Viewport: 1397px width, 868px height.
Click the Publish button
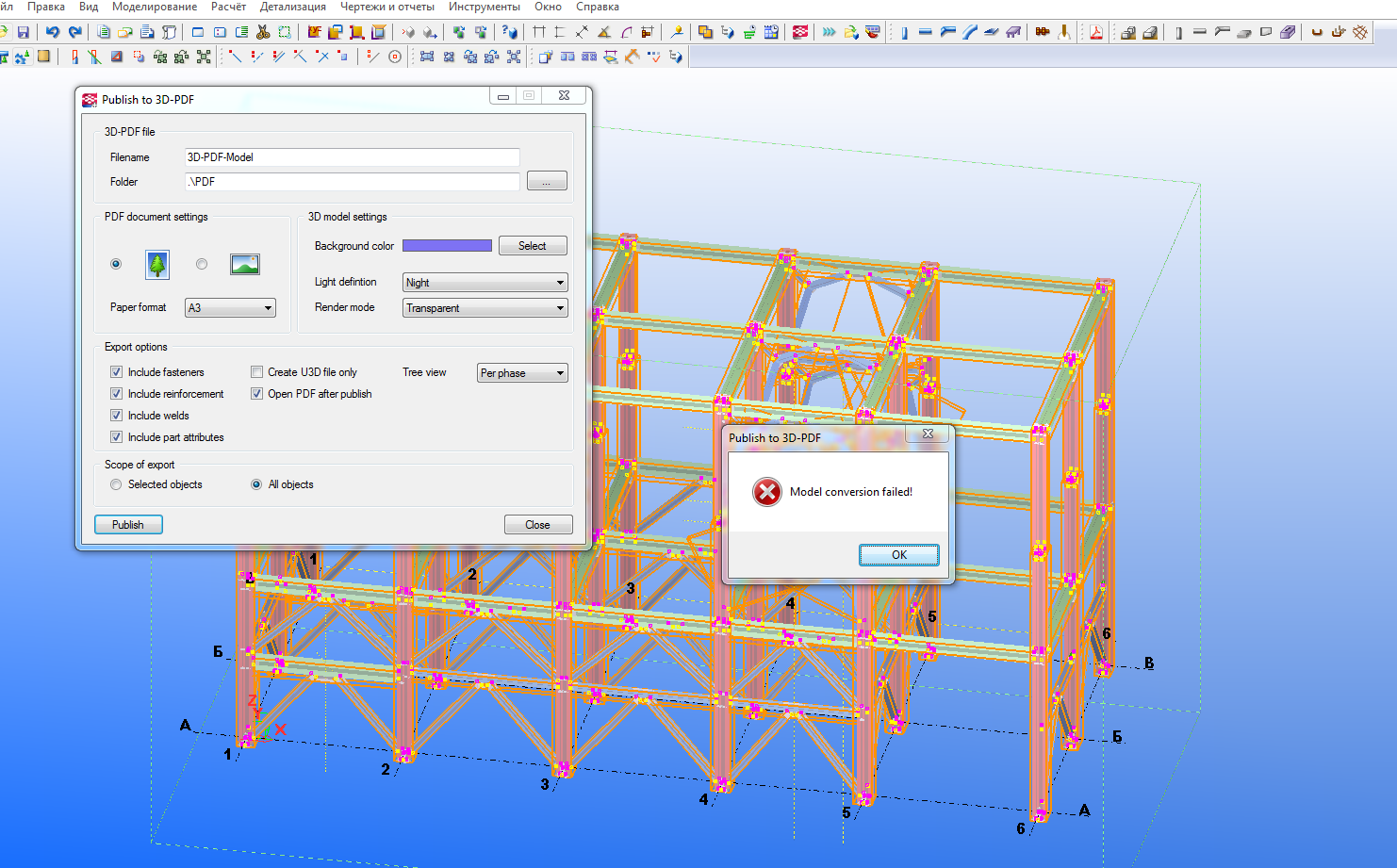pos(128,525)
